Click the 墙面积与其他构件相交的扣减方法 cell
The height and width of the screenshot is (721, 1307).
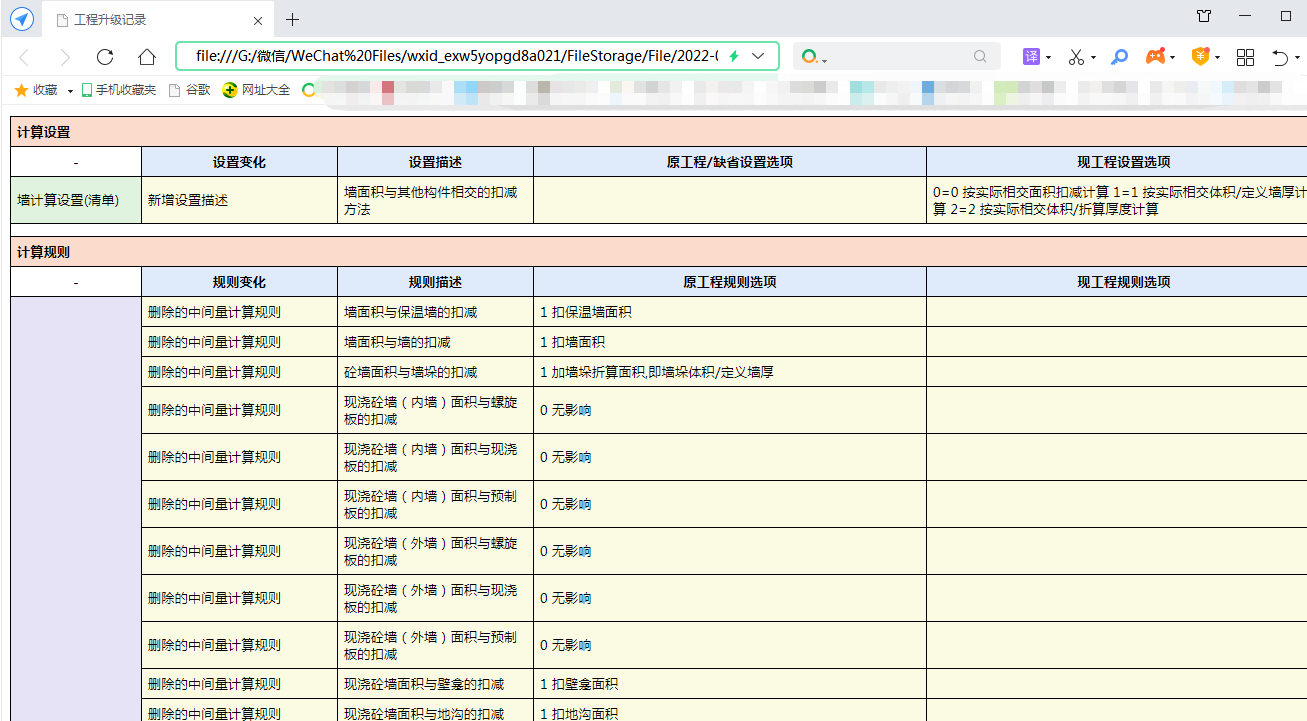coord(435,200)
